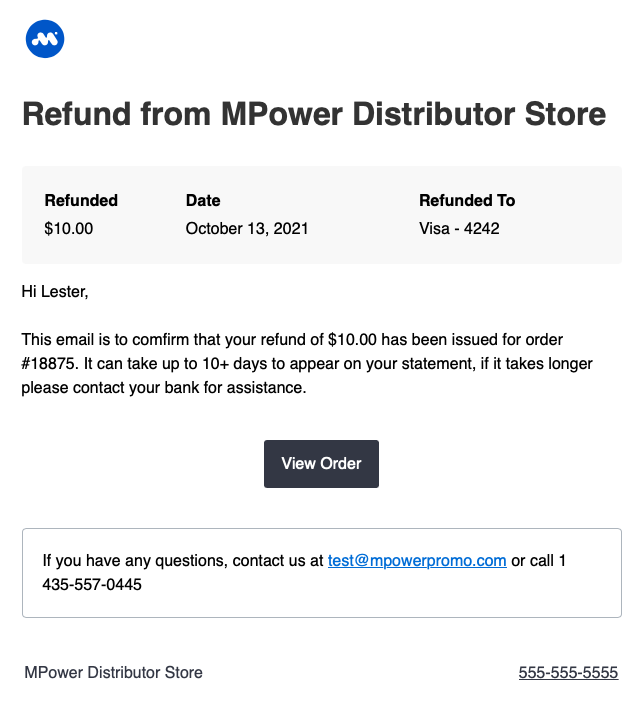The image size is (643, 711).
Task: Click the 555-555-5555 footer phone link
Action: point(568,672)
